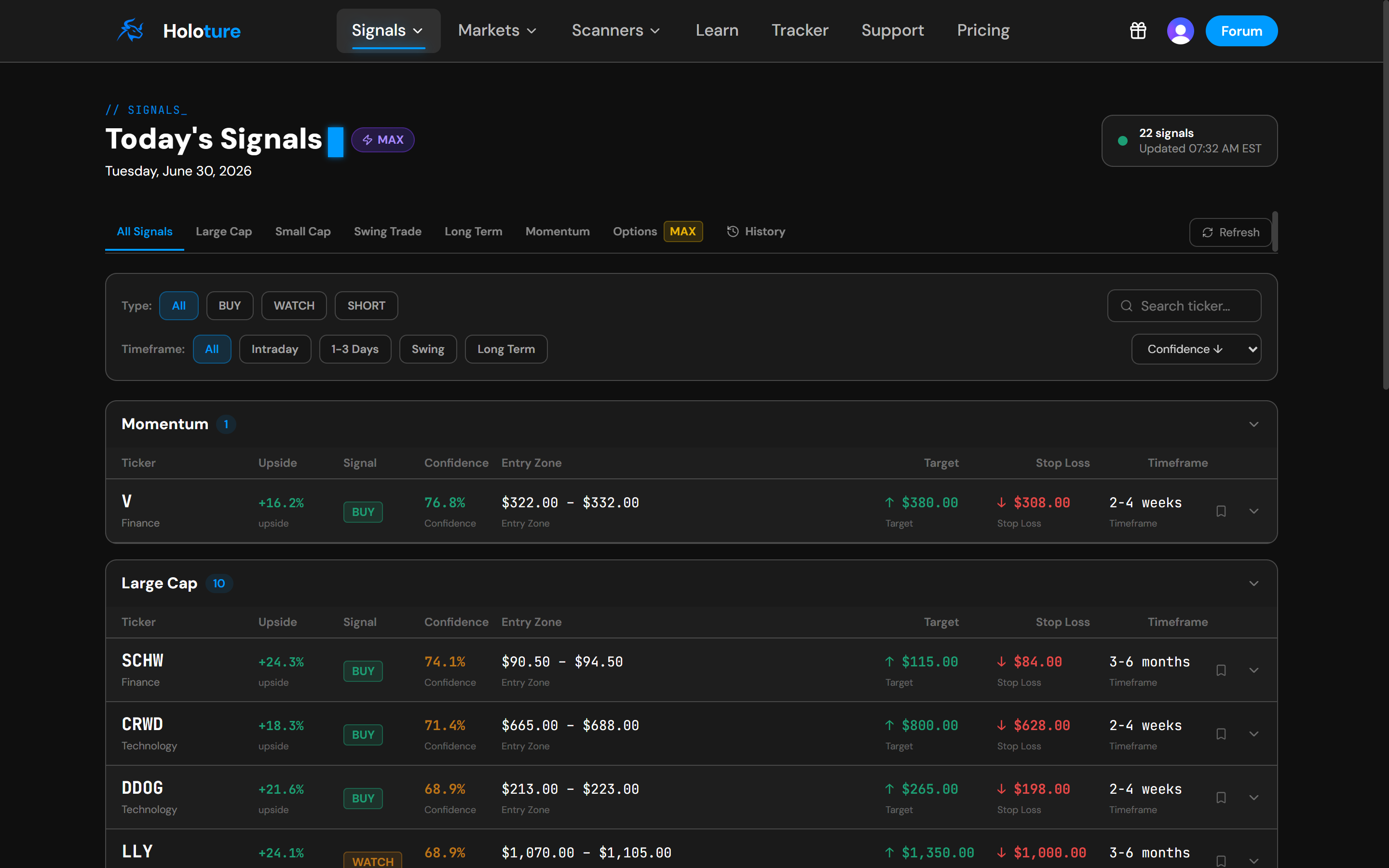Bookmark the V signal row
The image size is (1389, 868).
point(1221,511)
